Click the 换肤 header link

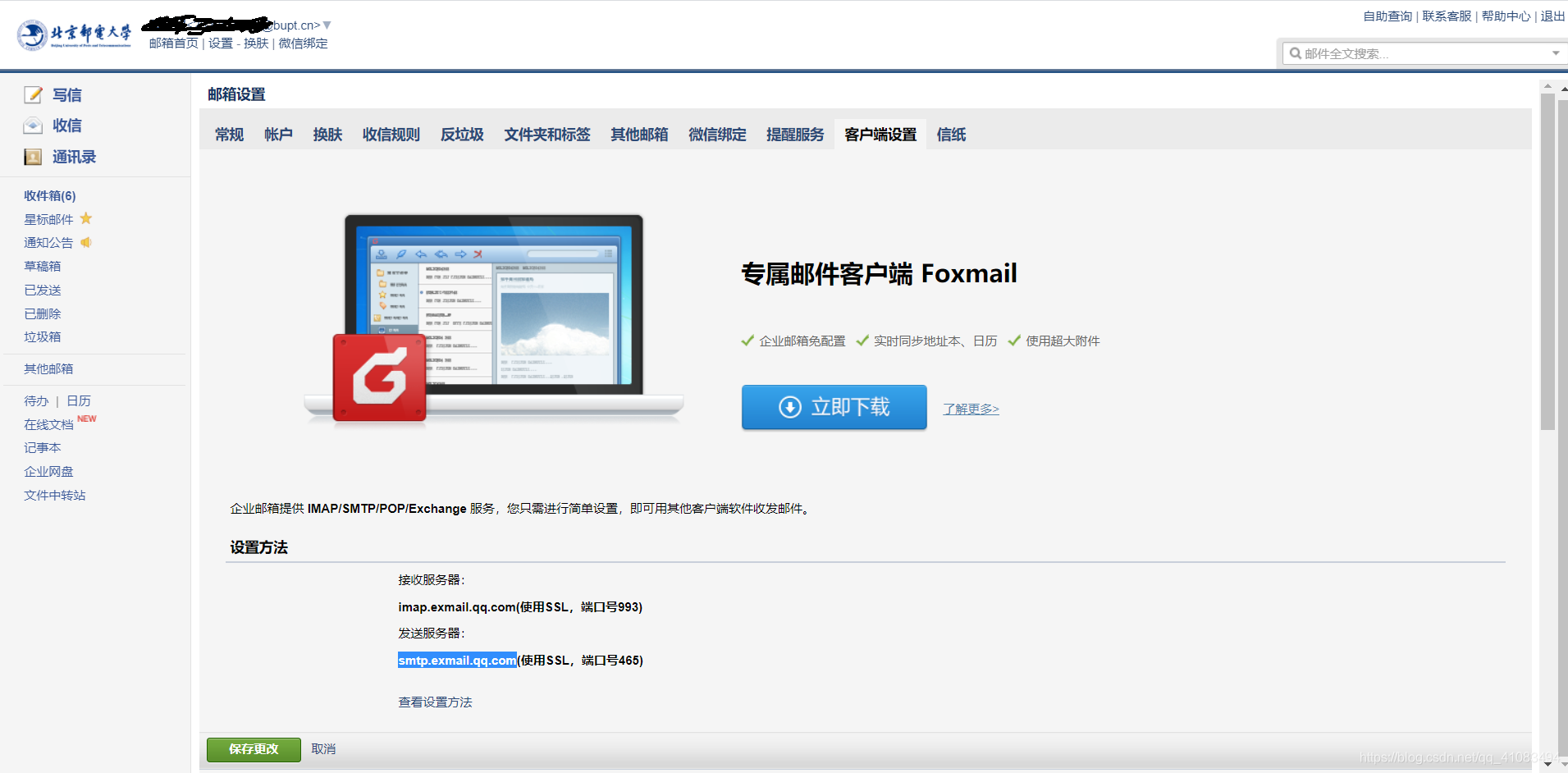[256, 43]
